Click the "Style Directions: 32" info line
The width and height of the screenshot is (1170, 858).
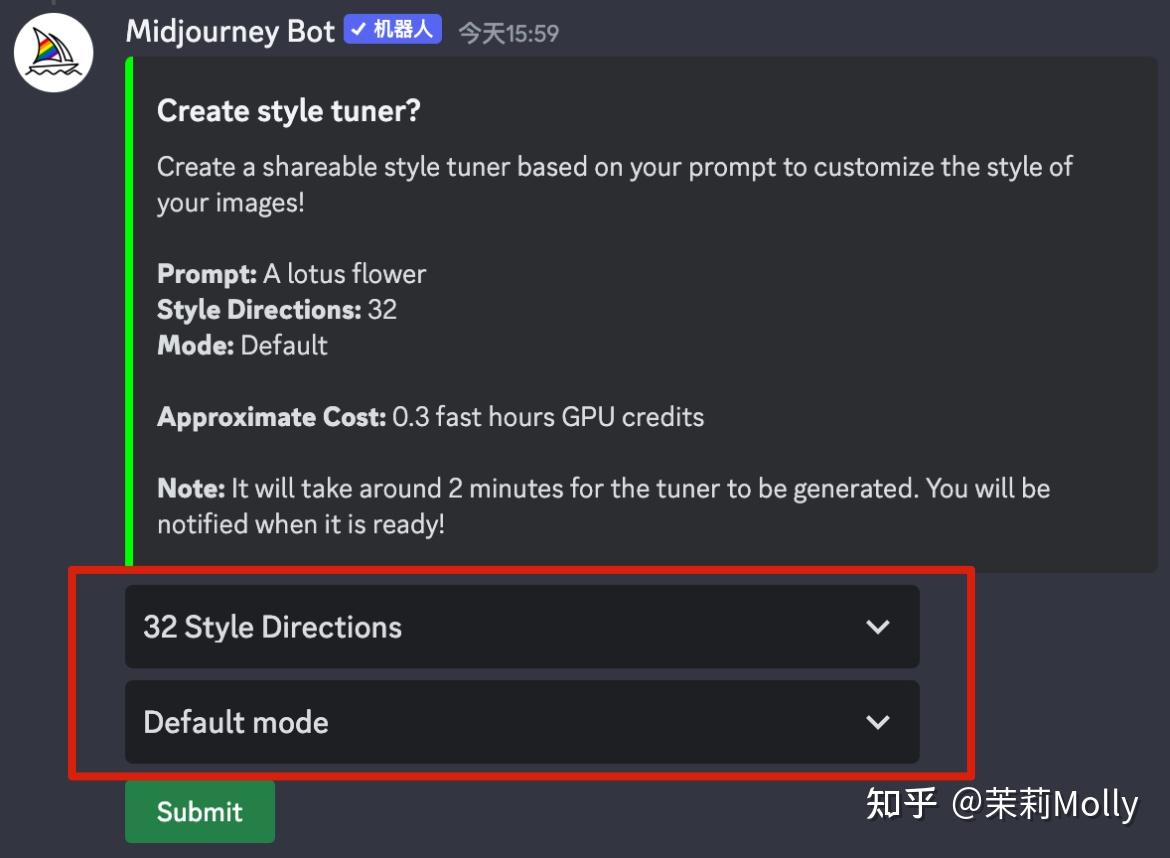pyautogui.click(x=276, y=310)
